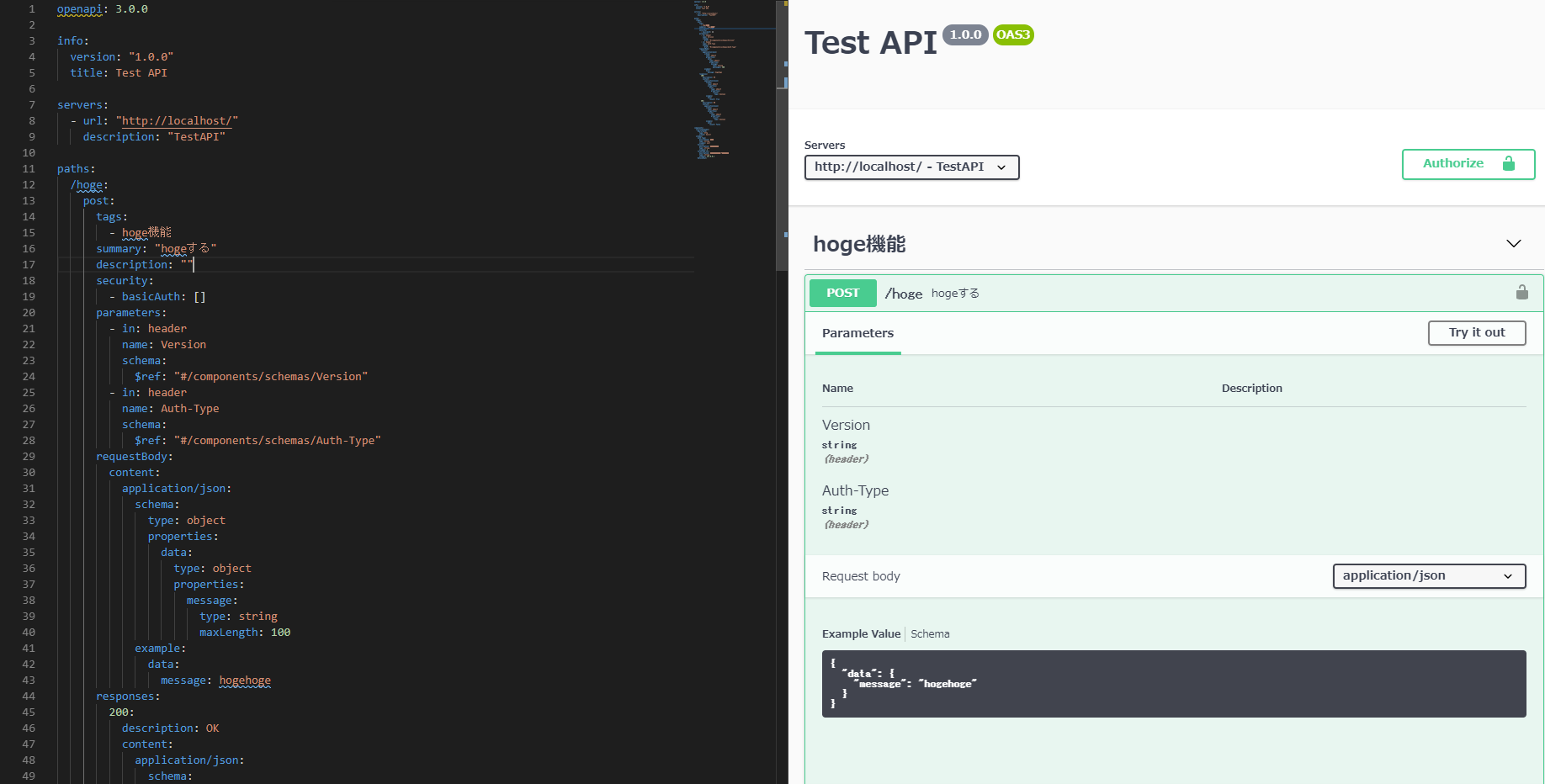The height and width of the screenshot is (784, 1545).
Task: Click the http://localhost/ URL in editor
Action: point(177,121)
